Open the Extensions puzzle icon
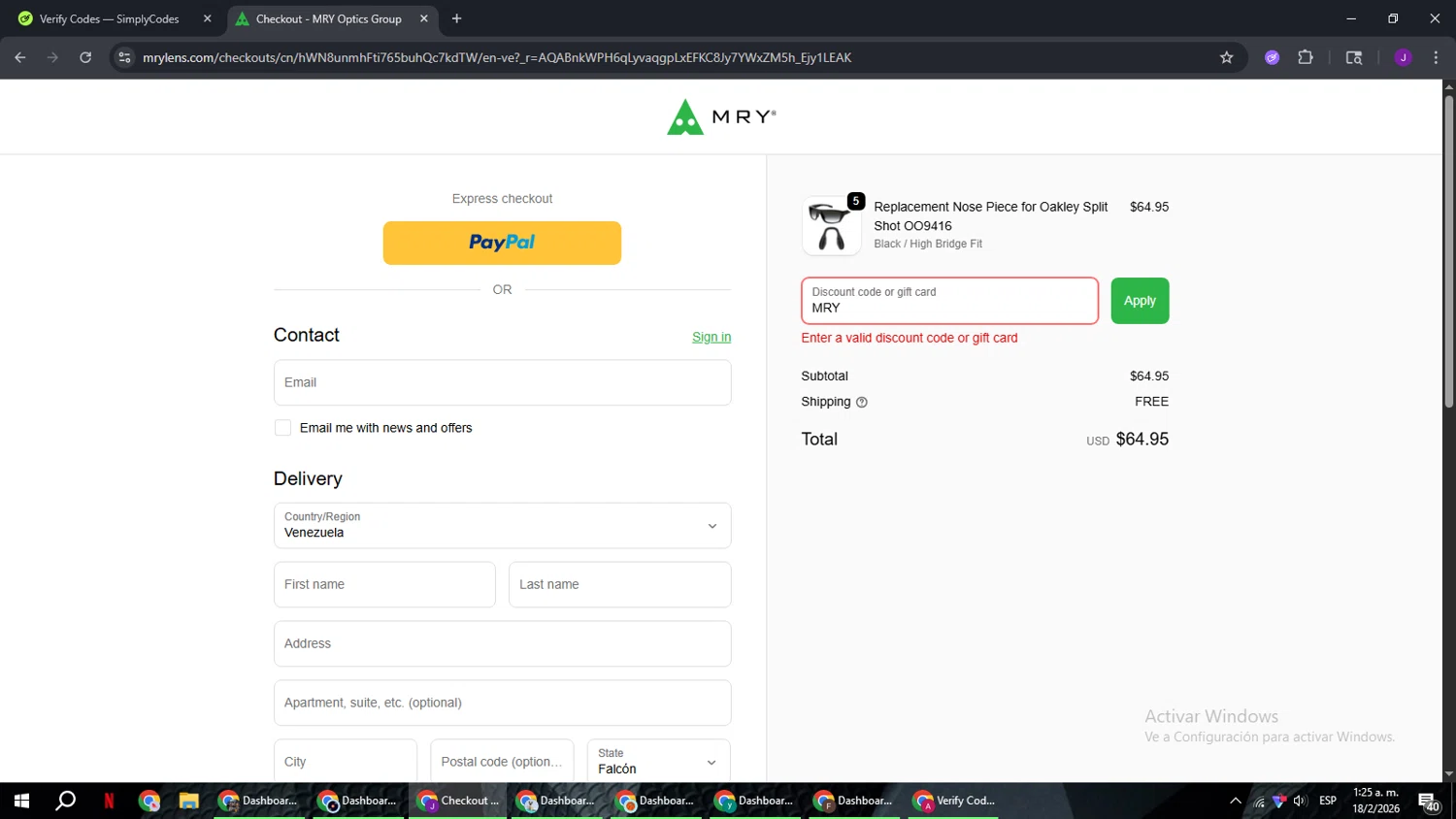 [x=1306, y=57]
